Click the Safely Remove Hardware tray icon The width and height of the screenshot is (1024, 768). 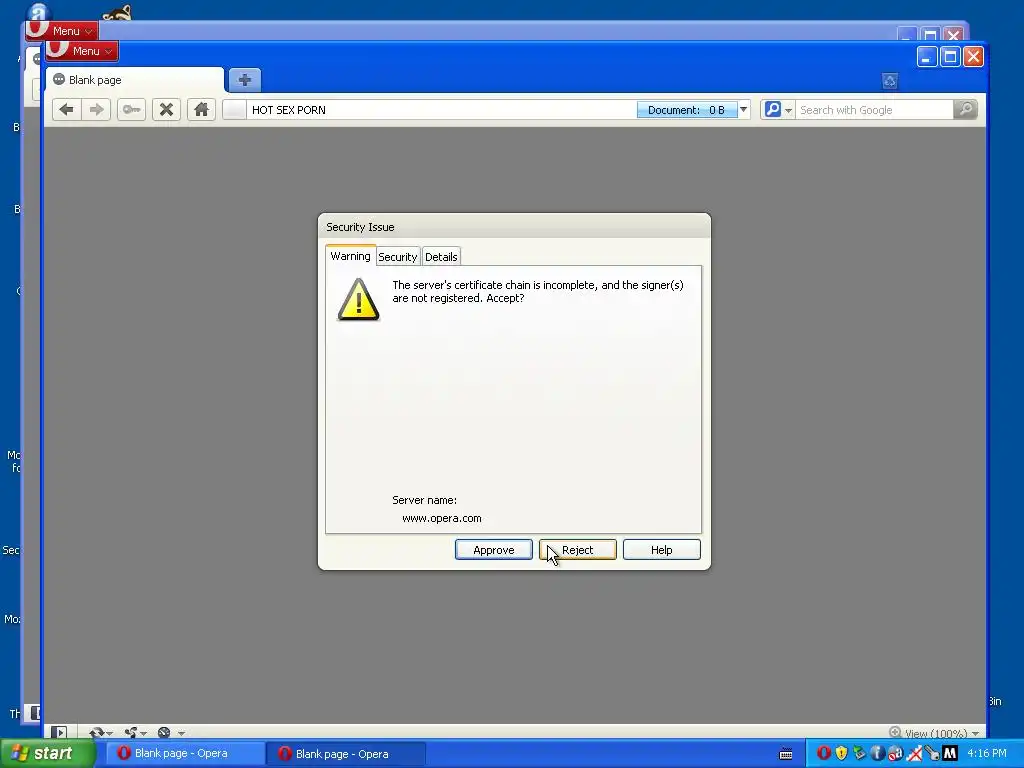pyautogui.click(x=859, y=753)
